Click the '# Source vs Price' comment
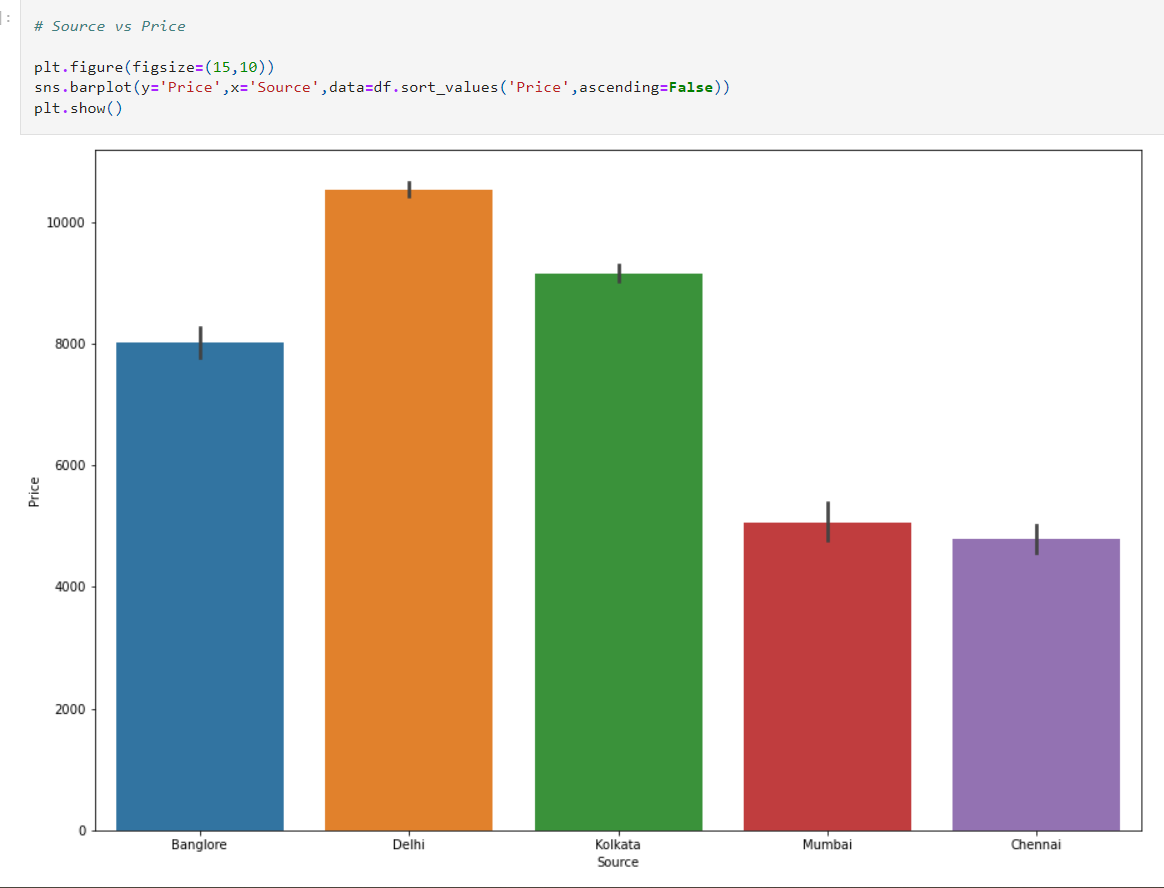The width and height of the screenshot is (1164, 888). 112,26
